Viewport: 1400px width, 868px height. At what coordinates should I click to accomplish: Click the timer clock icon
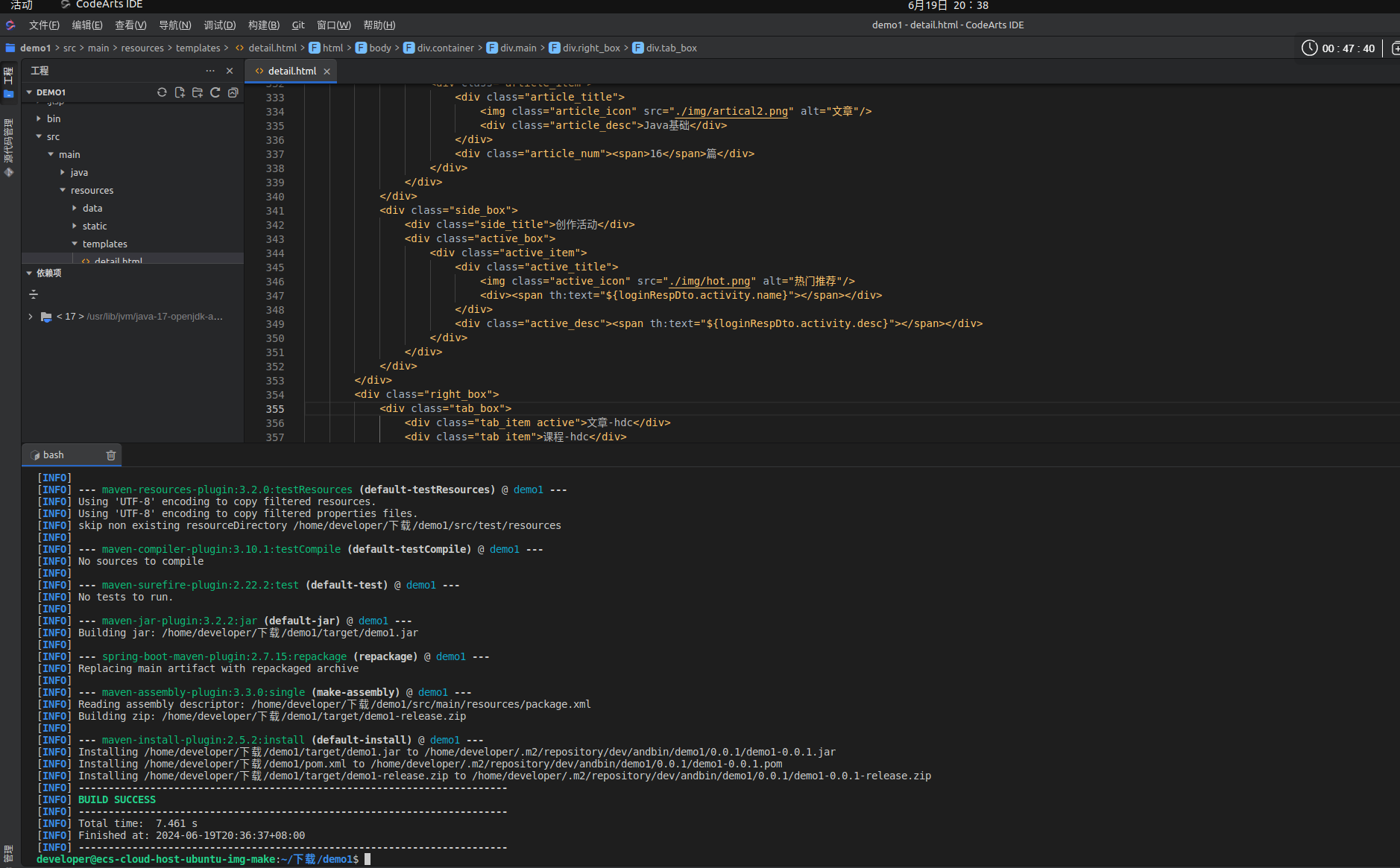[x=1309, y=48]
